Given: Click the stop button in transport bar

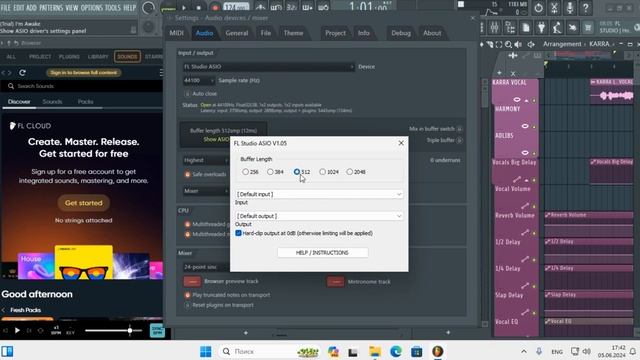Looking at the screenshot, I should [199, 7].
